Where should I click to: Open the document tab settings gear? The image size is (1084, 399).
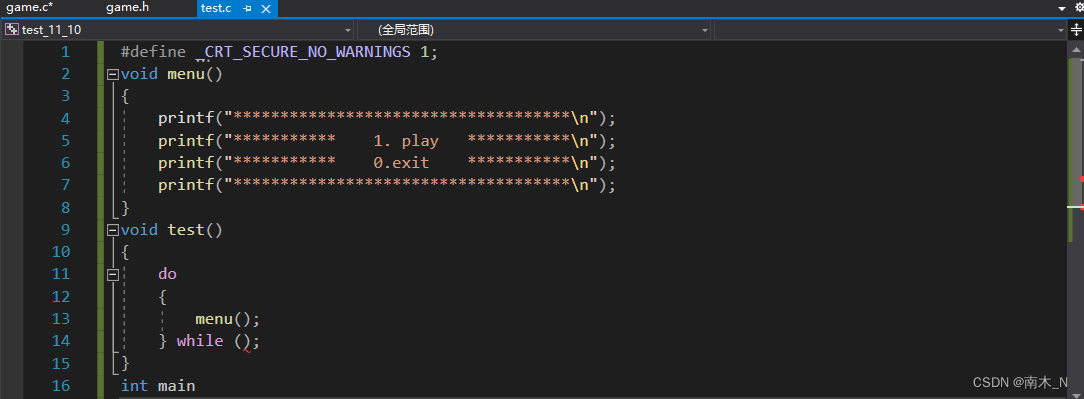tap(1080, 8)
